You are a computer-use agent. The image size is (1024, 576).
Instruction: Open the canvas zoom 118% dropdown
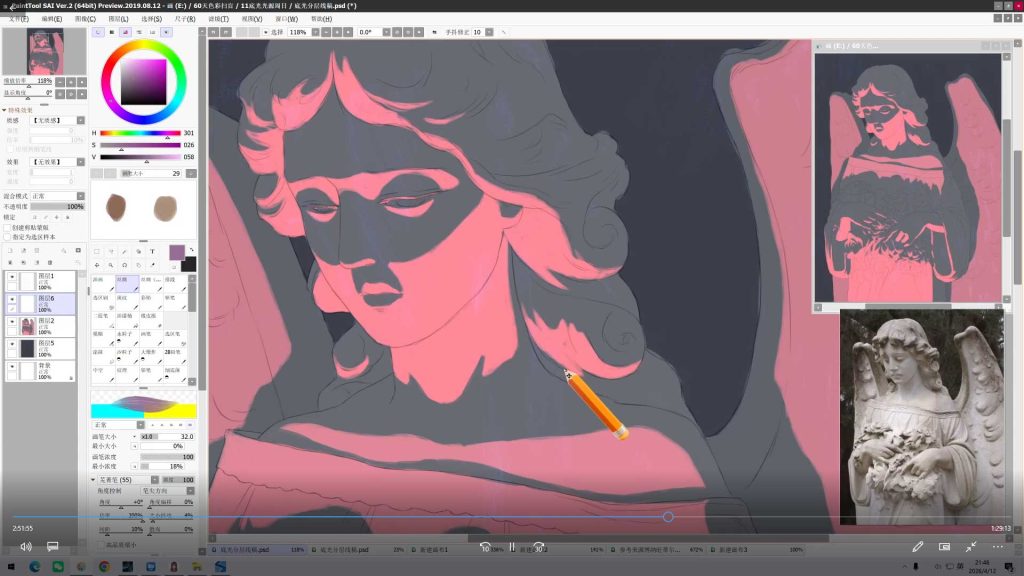click(315, 32)
